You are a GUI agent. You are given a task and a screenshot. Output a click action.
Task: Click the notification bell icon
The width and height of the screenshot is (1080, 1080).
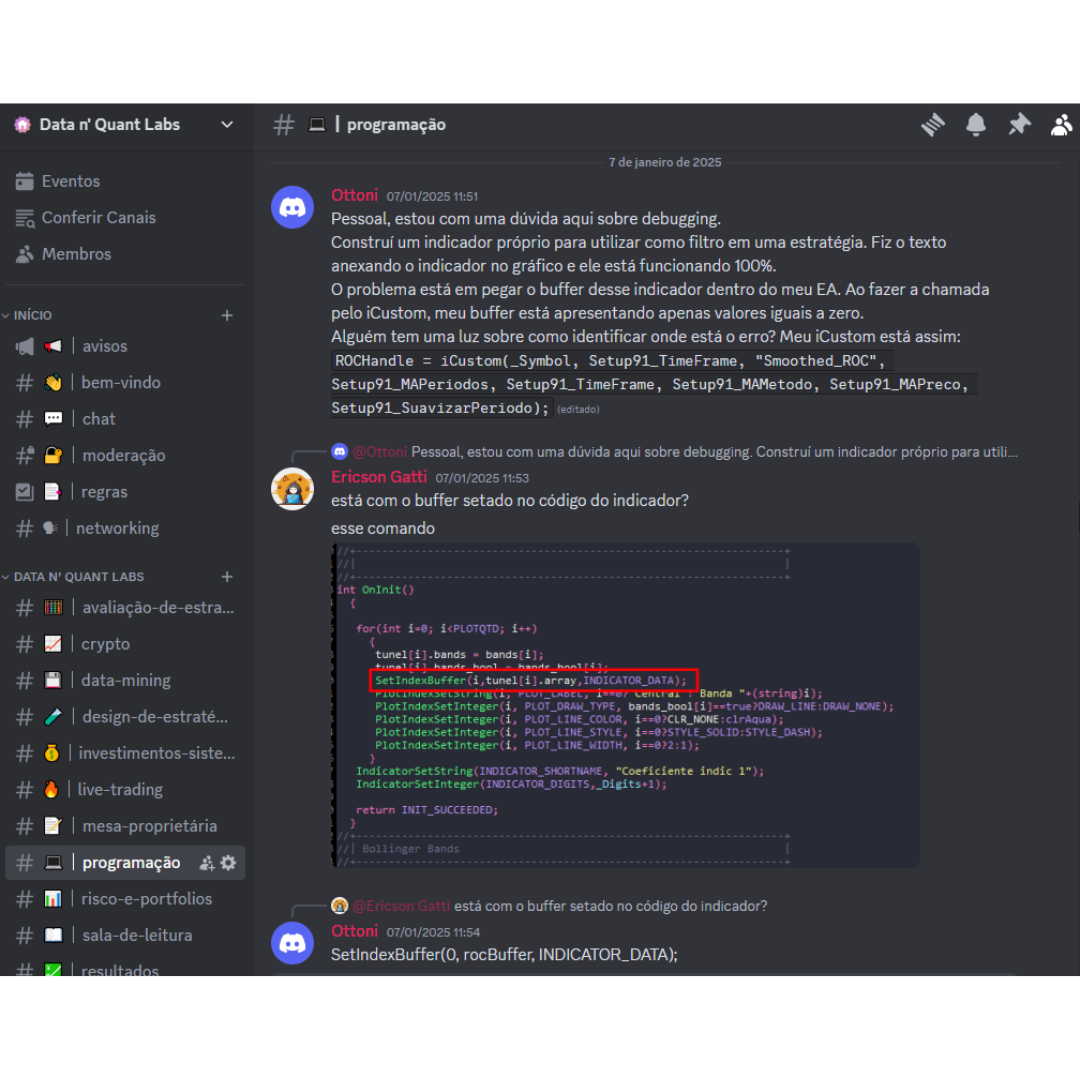click(975, 125)
